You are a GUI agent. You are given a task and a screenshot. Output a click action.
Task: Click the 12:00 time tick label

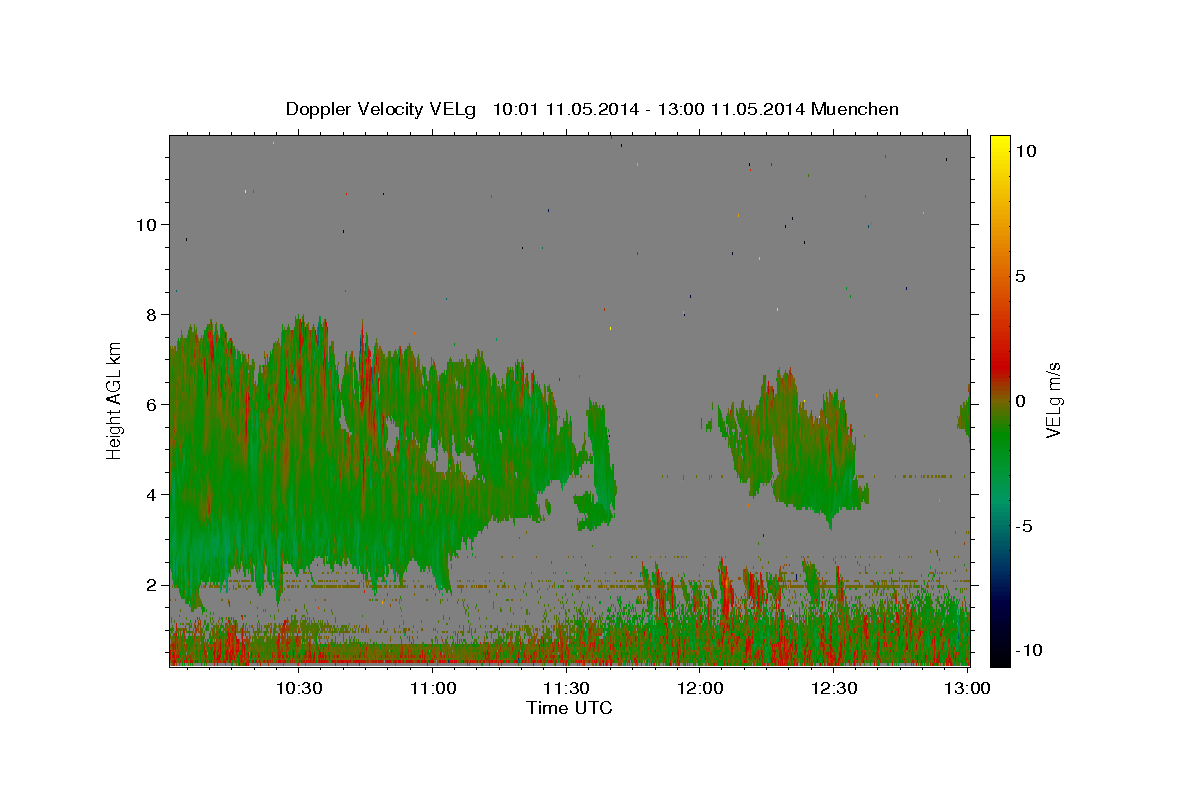[701, 688]
